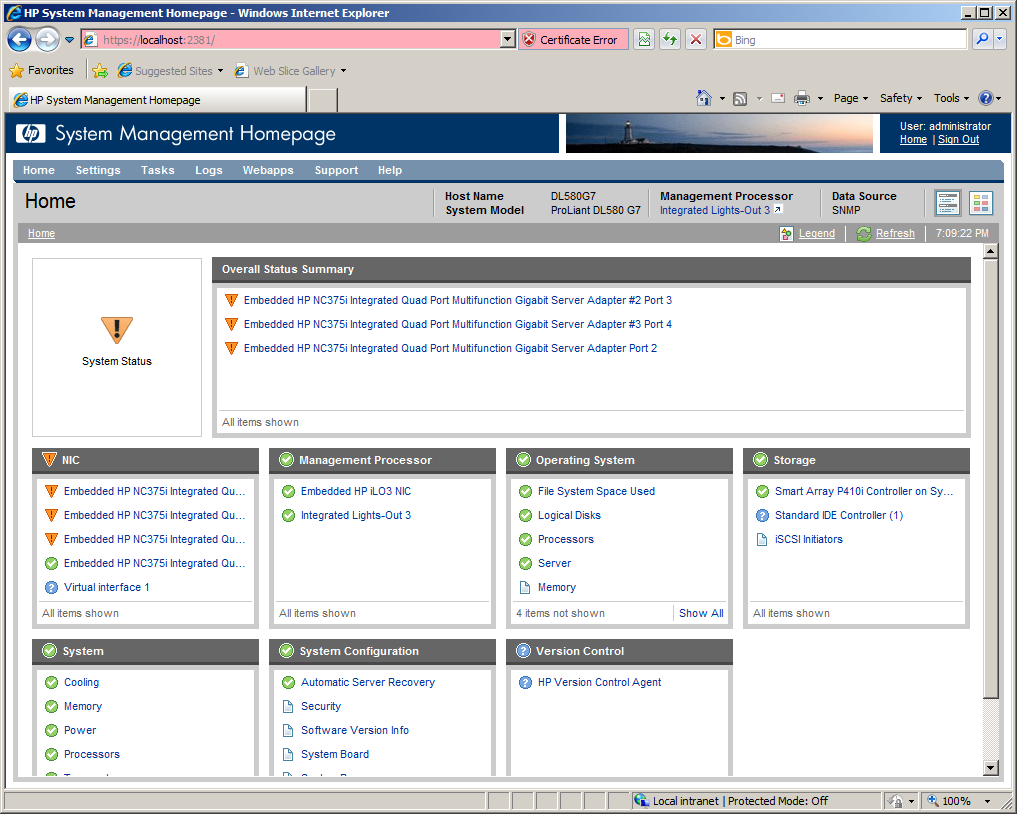The height and width of the screenshot is (814, 1017).
Task: Click the Virtual interface 1 unknown-status icon
Action: [x=51, y=587]
